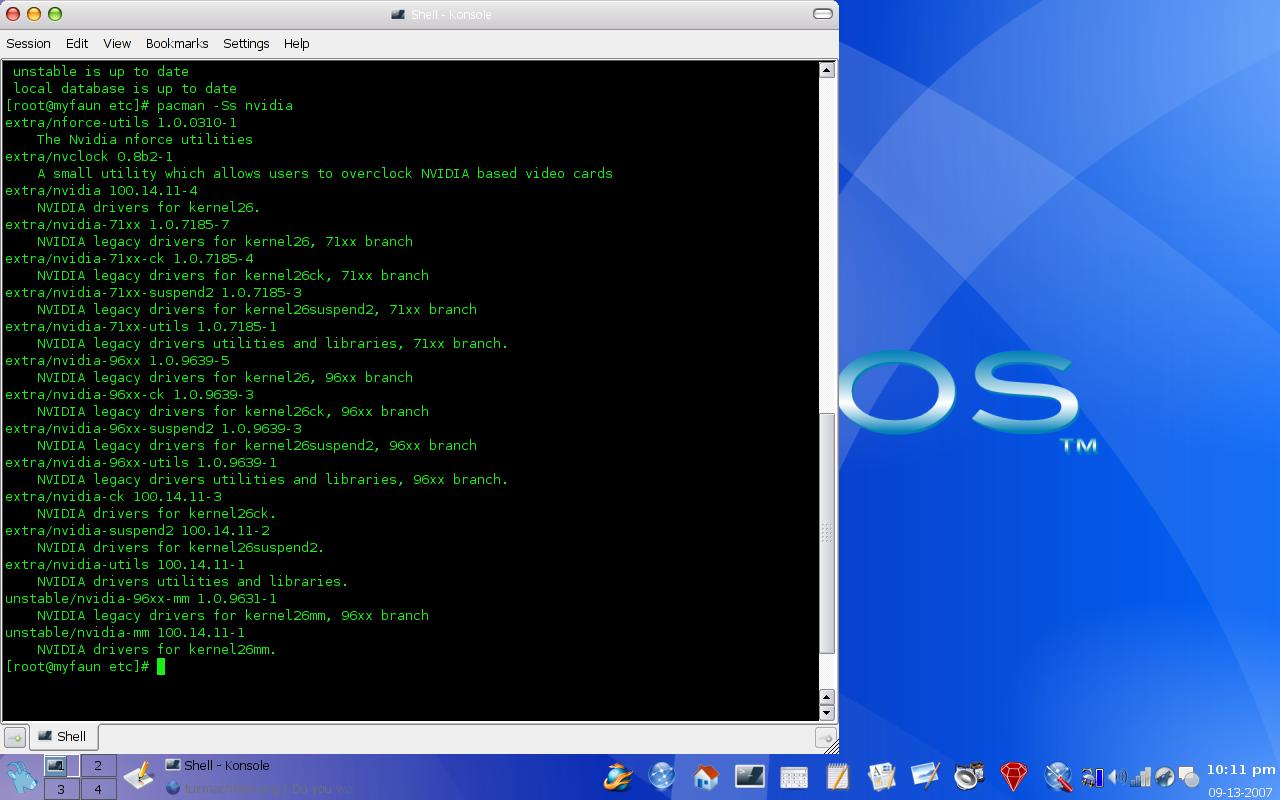Open the Edit menu
Screen dimensions: 1280x800
[x=77, y=43]
